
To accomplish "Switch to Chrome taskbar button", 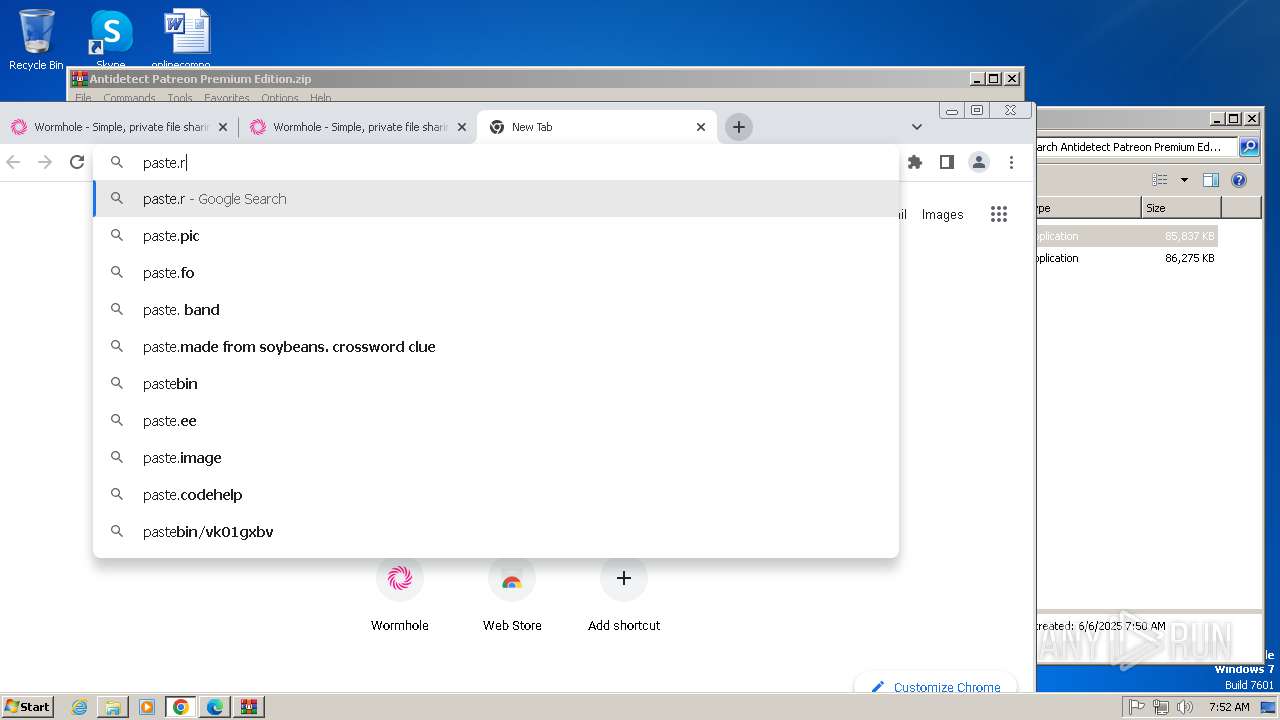I will (181, 707).
